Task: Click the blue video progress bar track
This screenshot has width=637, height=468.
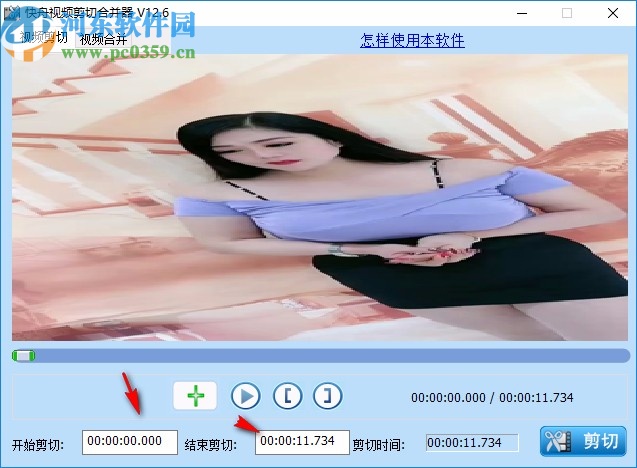Action: click(321, 356)
